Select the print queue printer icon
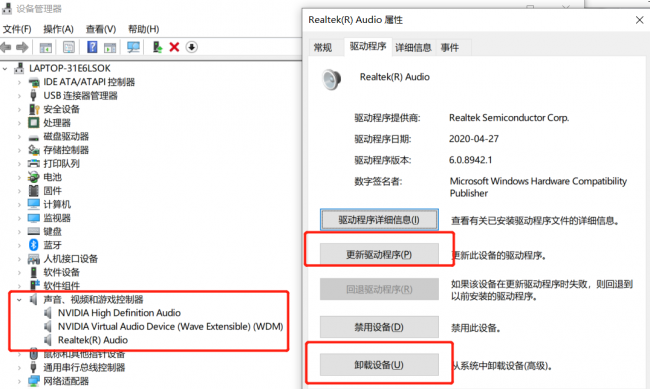This screenshot has width=650, height=389. pyautogui.click(x=34, y=163)
